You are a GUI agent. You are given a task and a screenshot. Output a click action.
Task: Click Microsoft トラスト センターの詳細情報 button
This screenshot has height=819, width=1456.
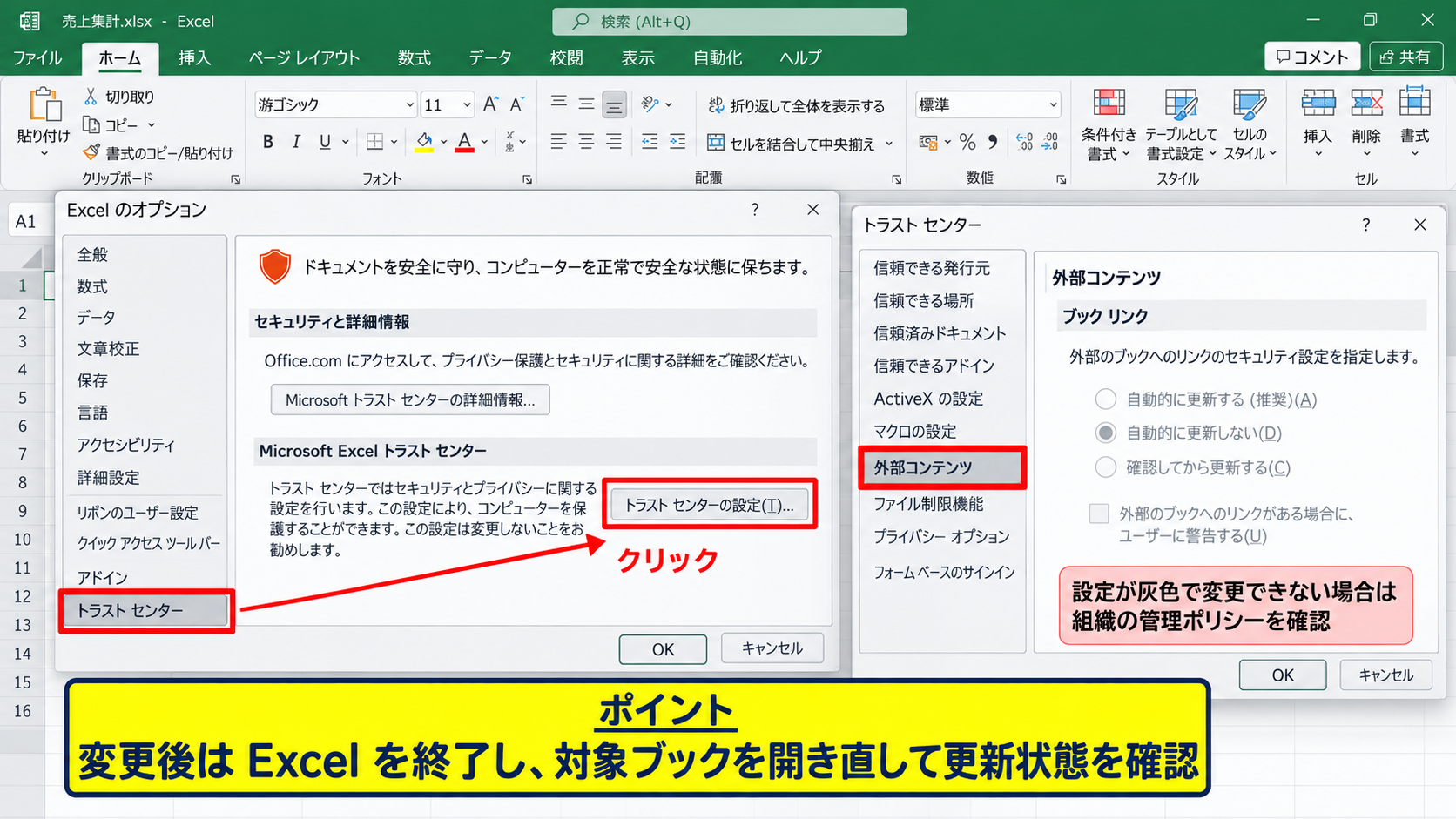tap(410, 400)
